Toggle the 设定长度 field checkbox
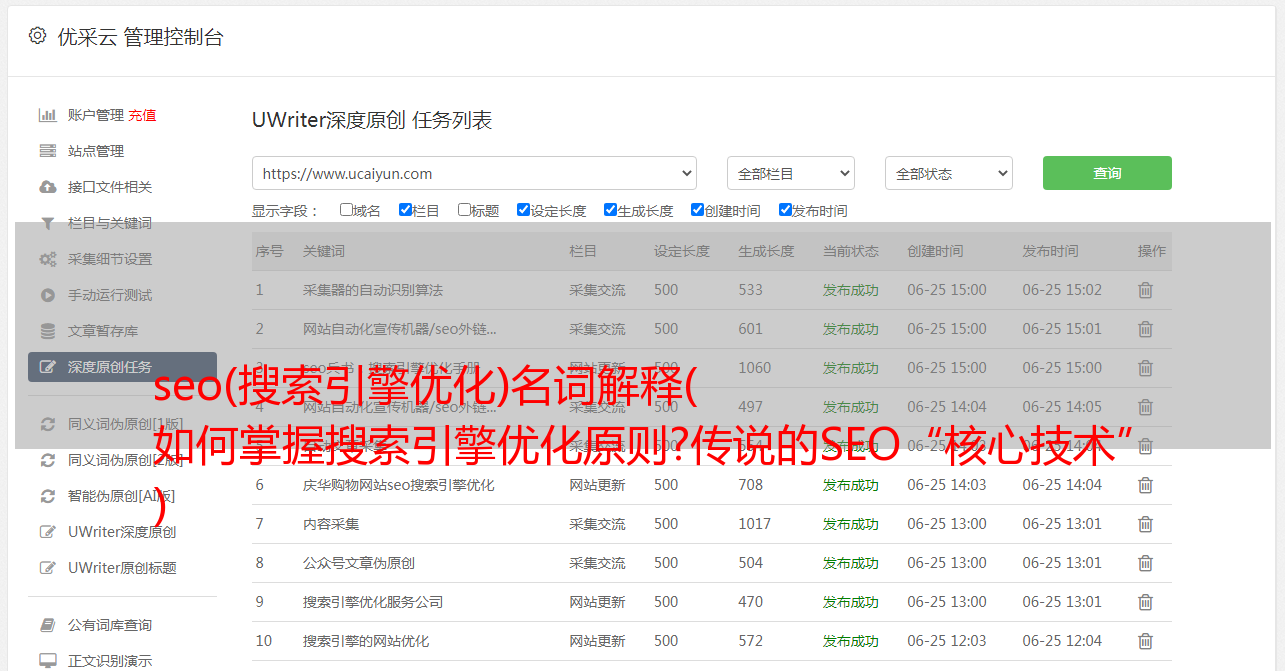 point(523,210)
